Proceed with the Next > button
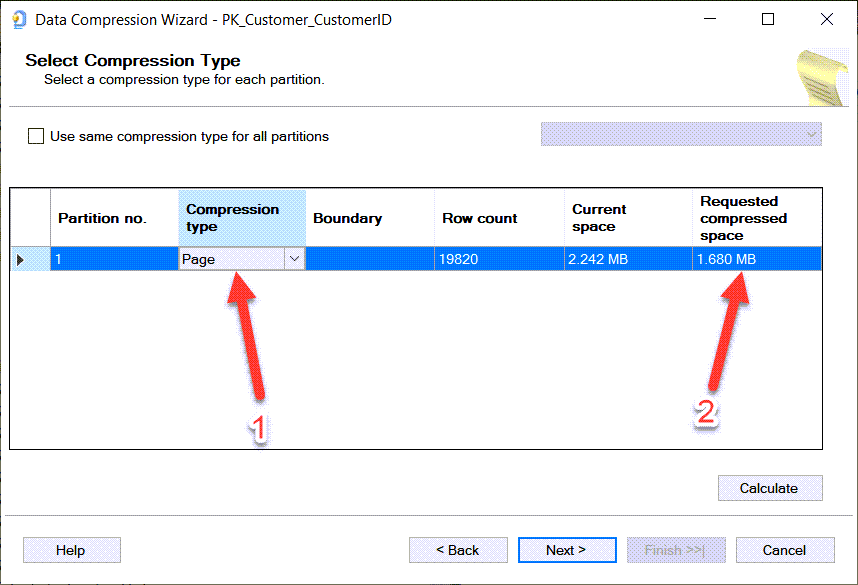The width and height of the screenshot is (858, 585). (567, 550)
